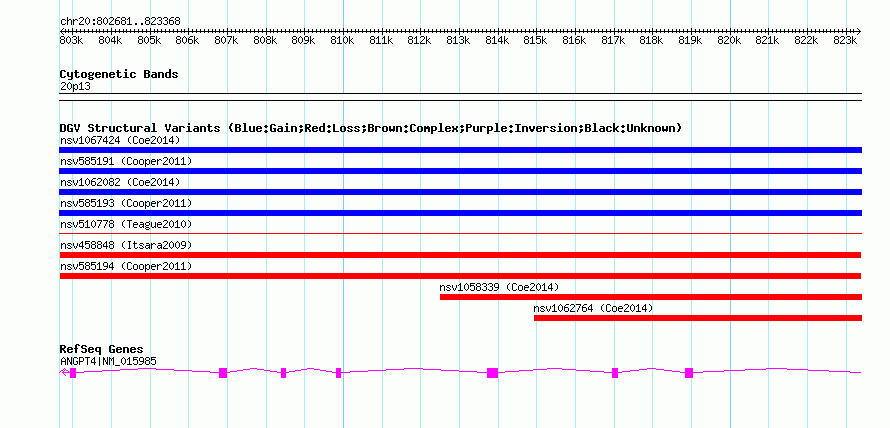Select the blue gain bar under nsv585191

click(460, 171)
